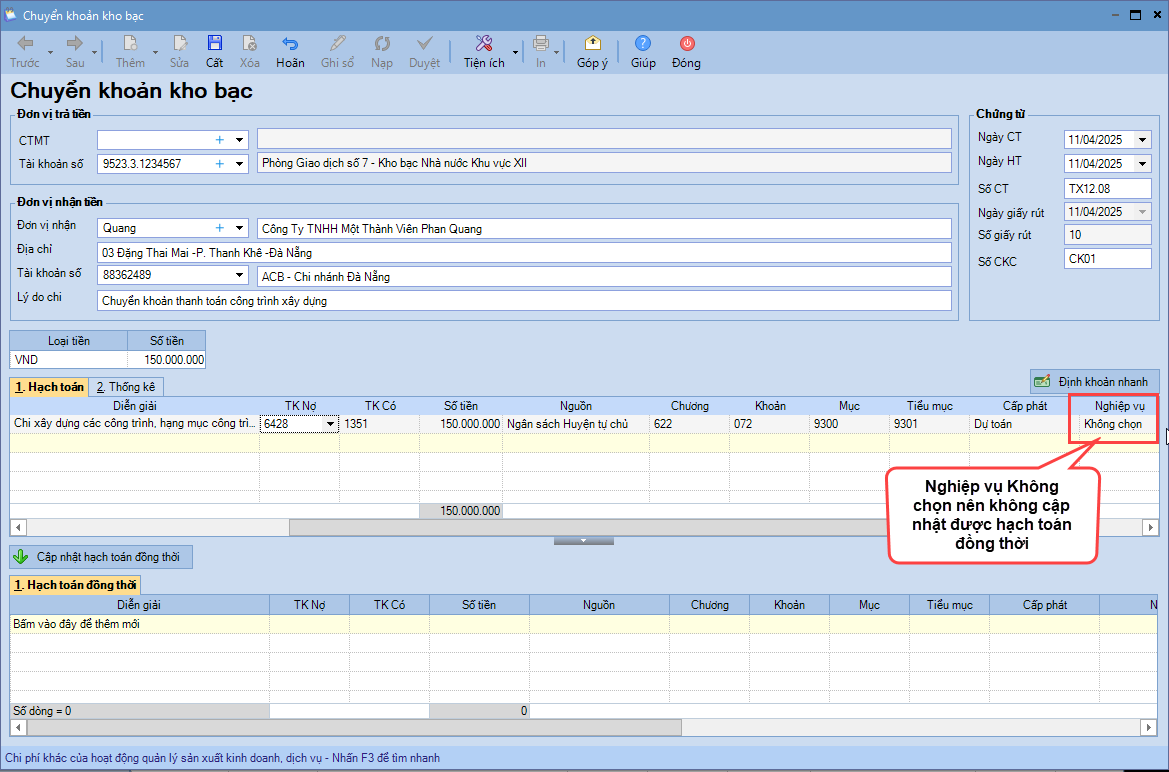Image resolution: width=1169 pixels, height=772 pixels.
Task: Open CTMT combo box dropdown
Action: (x=239, y=139)
